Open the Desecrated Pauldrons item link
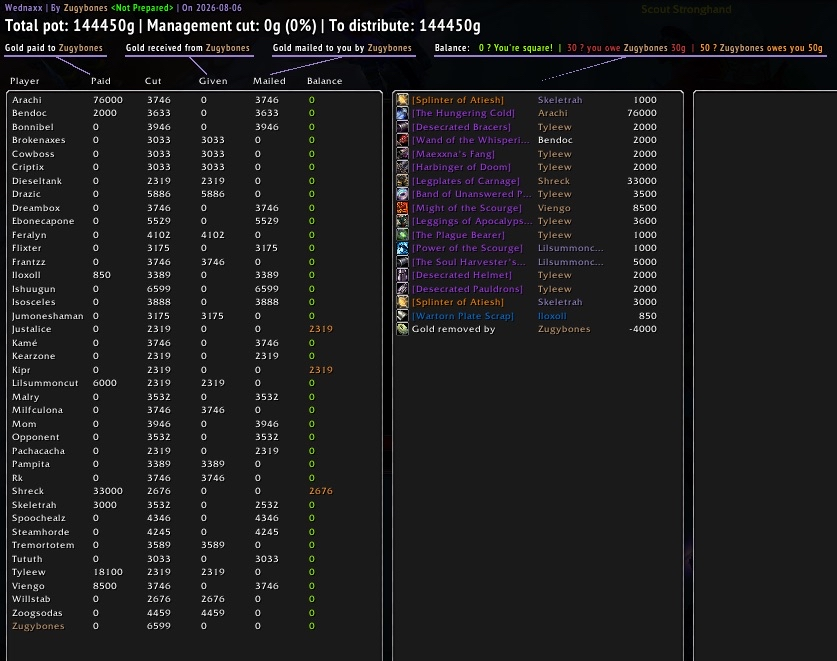 [x=467, y=289]
